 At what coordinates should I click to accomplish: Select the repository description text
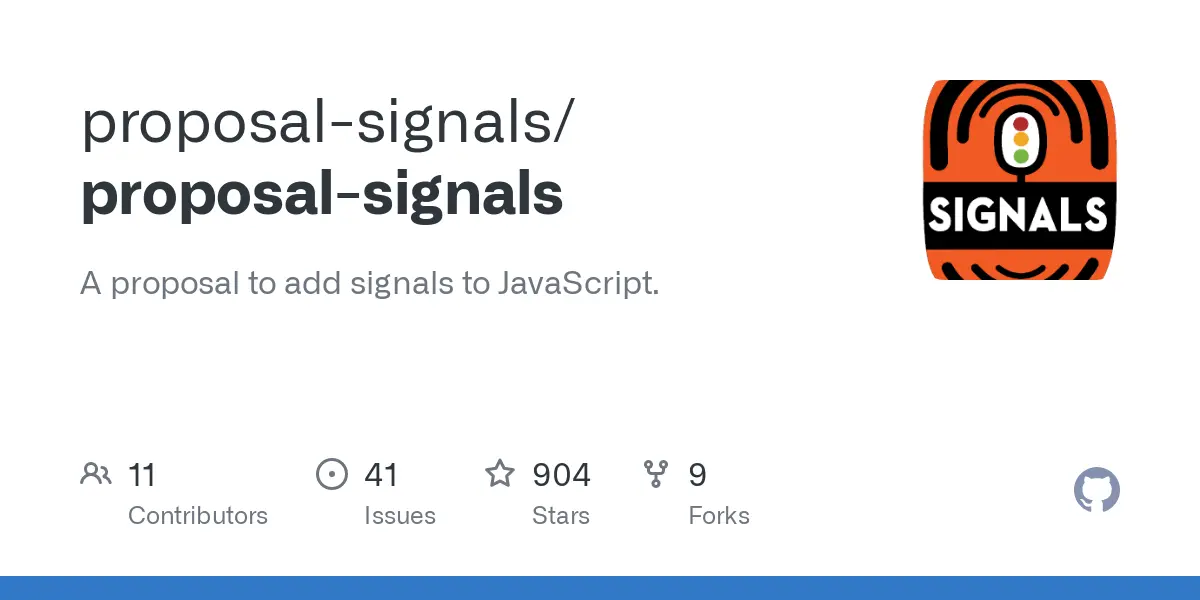[x=370, y=283]
